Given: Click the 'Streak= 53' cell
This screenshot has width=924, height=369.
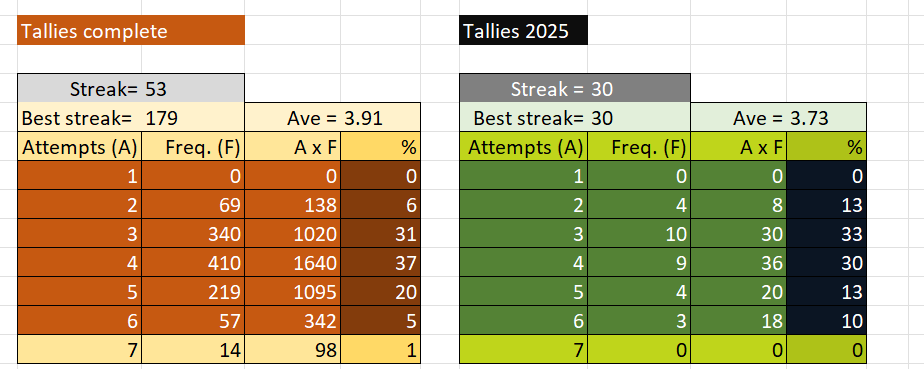Looking at the screenshot, I should coord(131,88).
